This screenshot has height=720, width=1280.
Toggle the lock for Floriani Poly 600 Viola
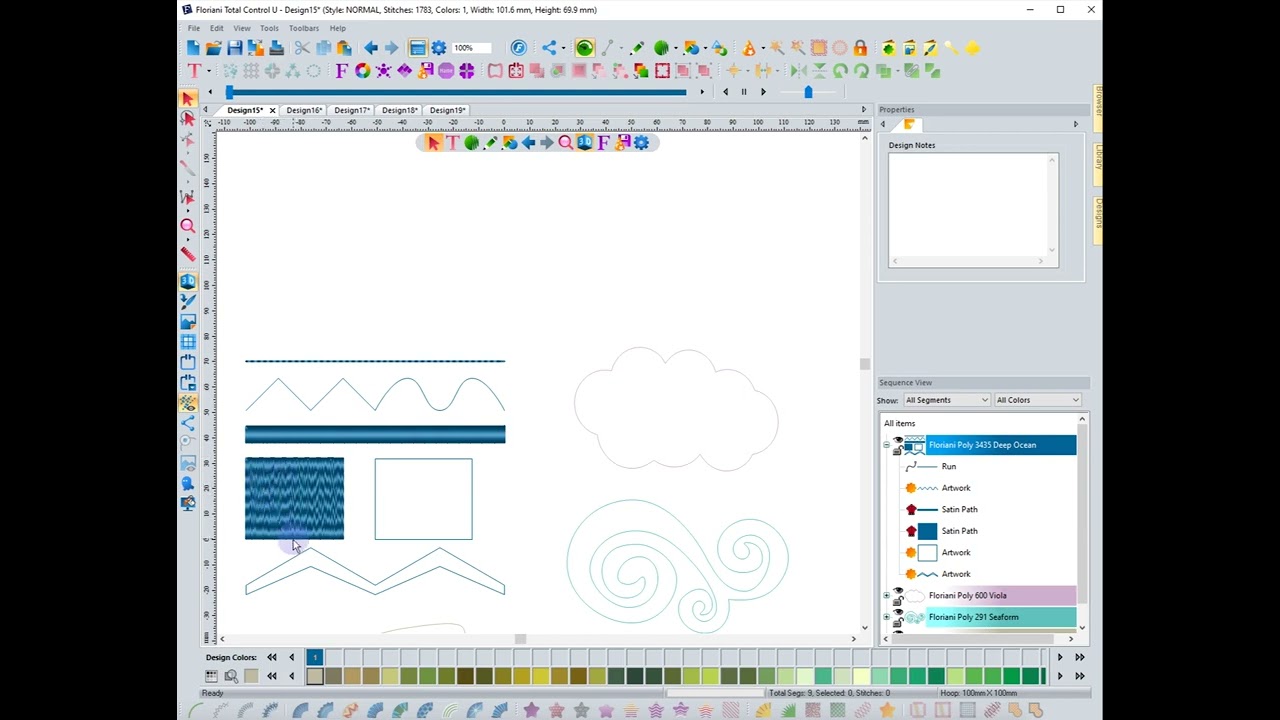(x=897, y=601)
